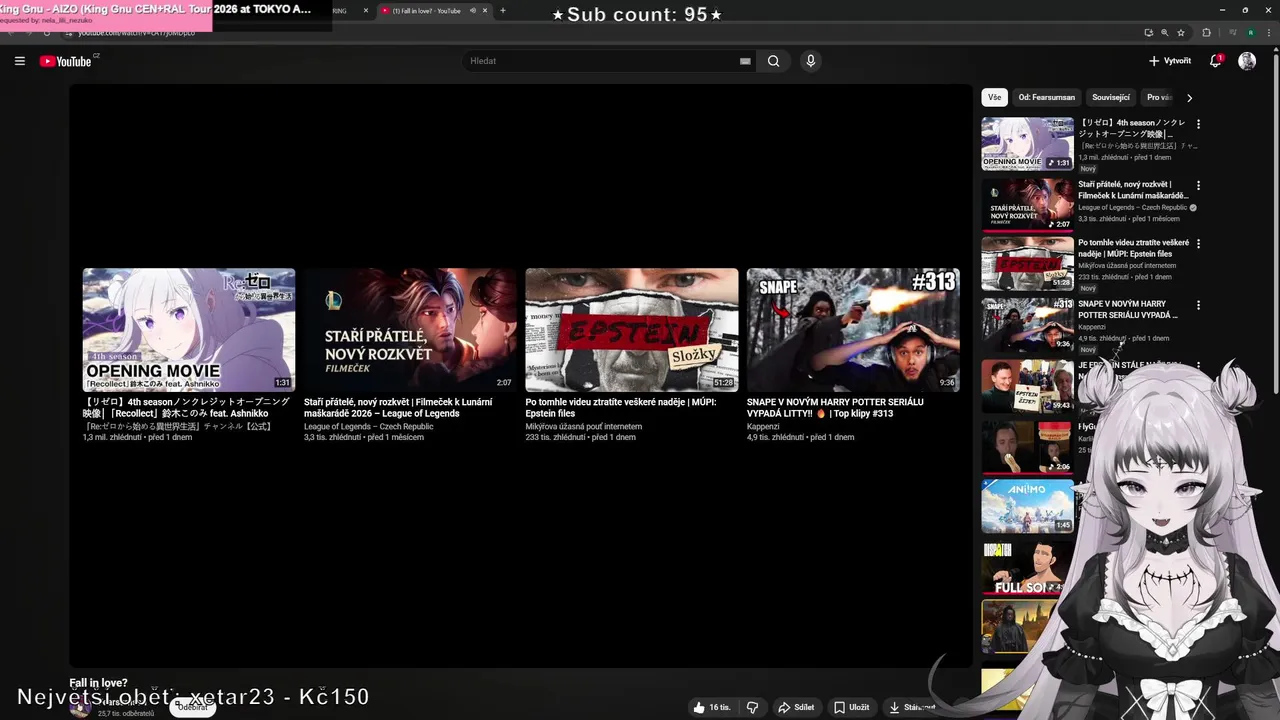Open options for Staří přátelé sidebar video
The height and width of the screenshot is (720, 1280).
coord(1198,185)
